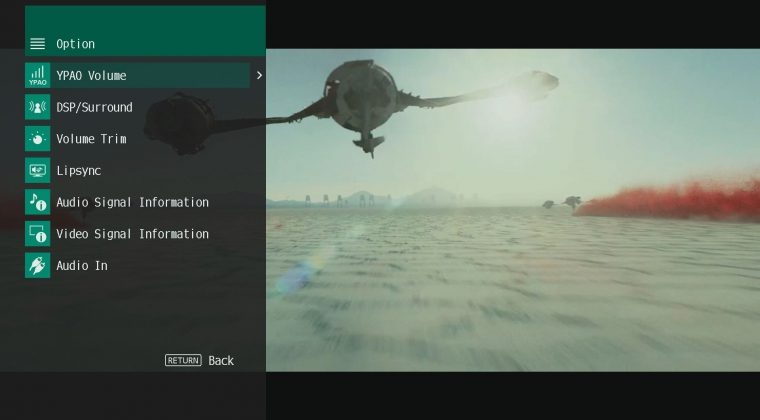Click the DSP/Surround sound icon
Screen dimensions: 760x420
click(x=37, y=107)
